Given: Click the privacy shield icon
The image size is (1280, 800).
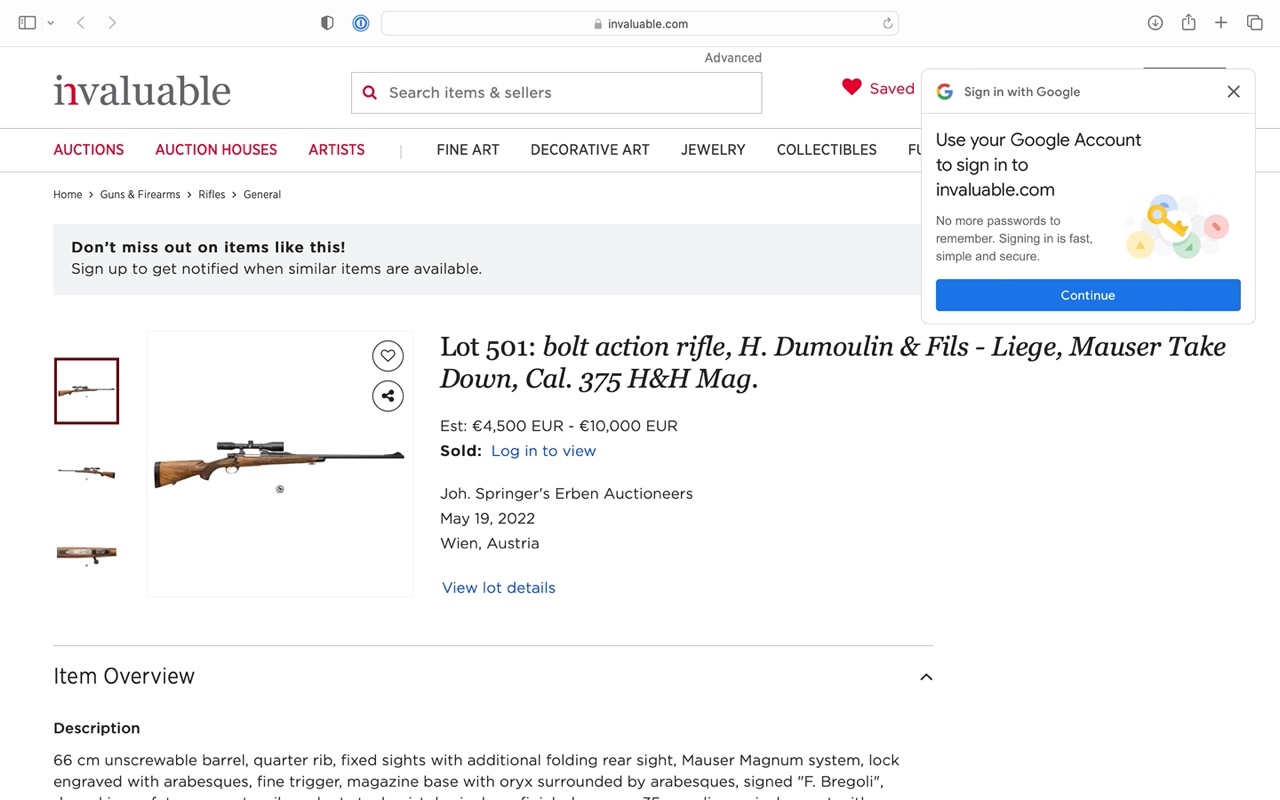Looking at the screenshot, I should [327, 23].
